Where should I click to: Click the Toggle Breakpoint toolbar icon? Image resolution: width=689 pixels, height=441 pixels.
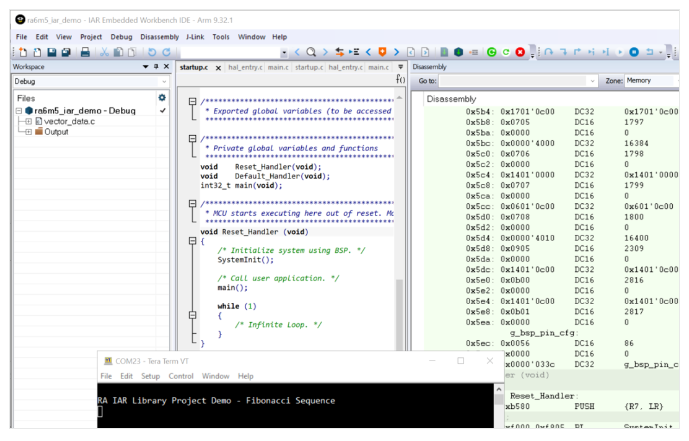pos(474,52)
